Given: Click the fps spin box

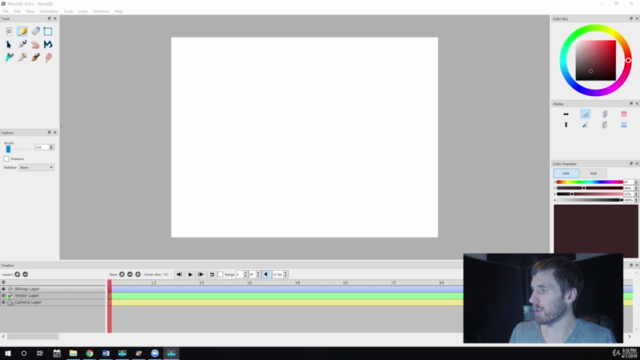Looking at the screenshot, I should (x=280, y=275).
